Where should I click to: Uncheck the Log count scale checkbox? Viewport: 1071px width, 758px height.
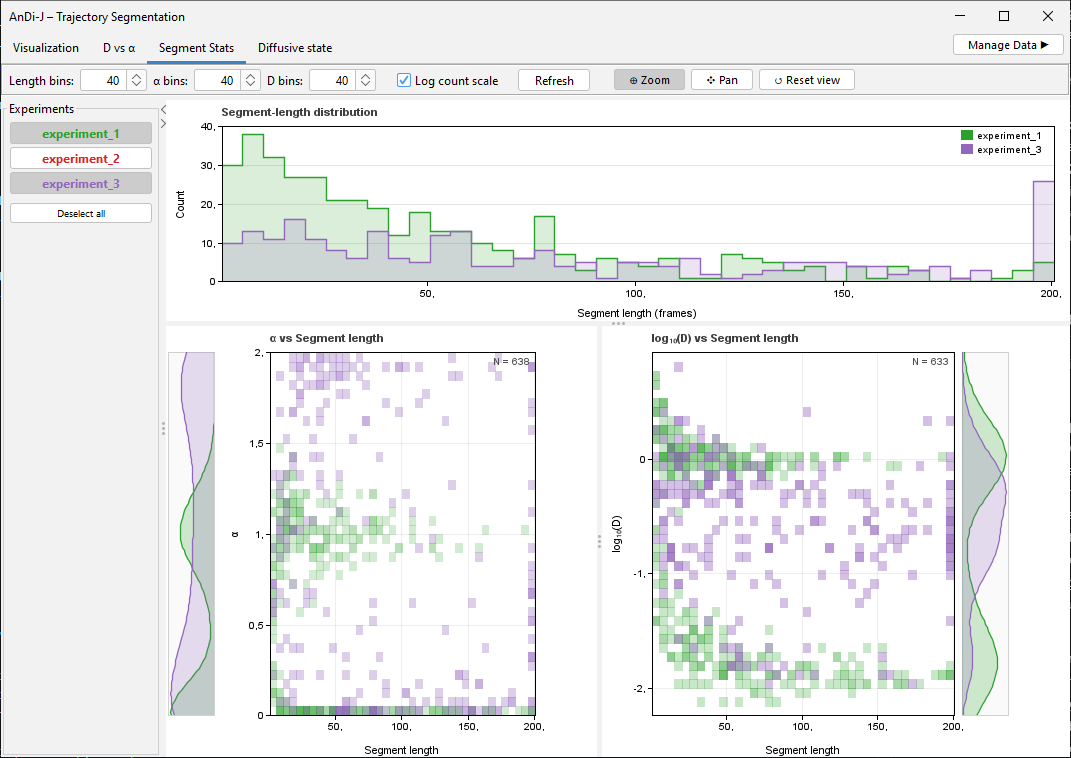[x=404, y=81]
